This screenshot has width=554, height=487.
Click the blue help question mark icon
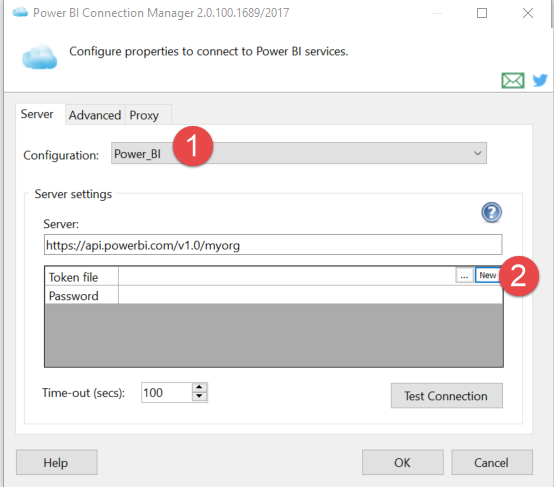pos(491,212)
